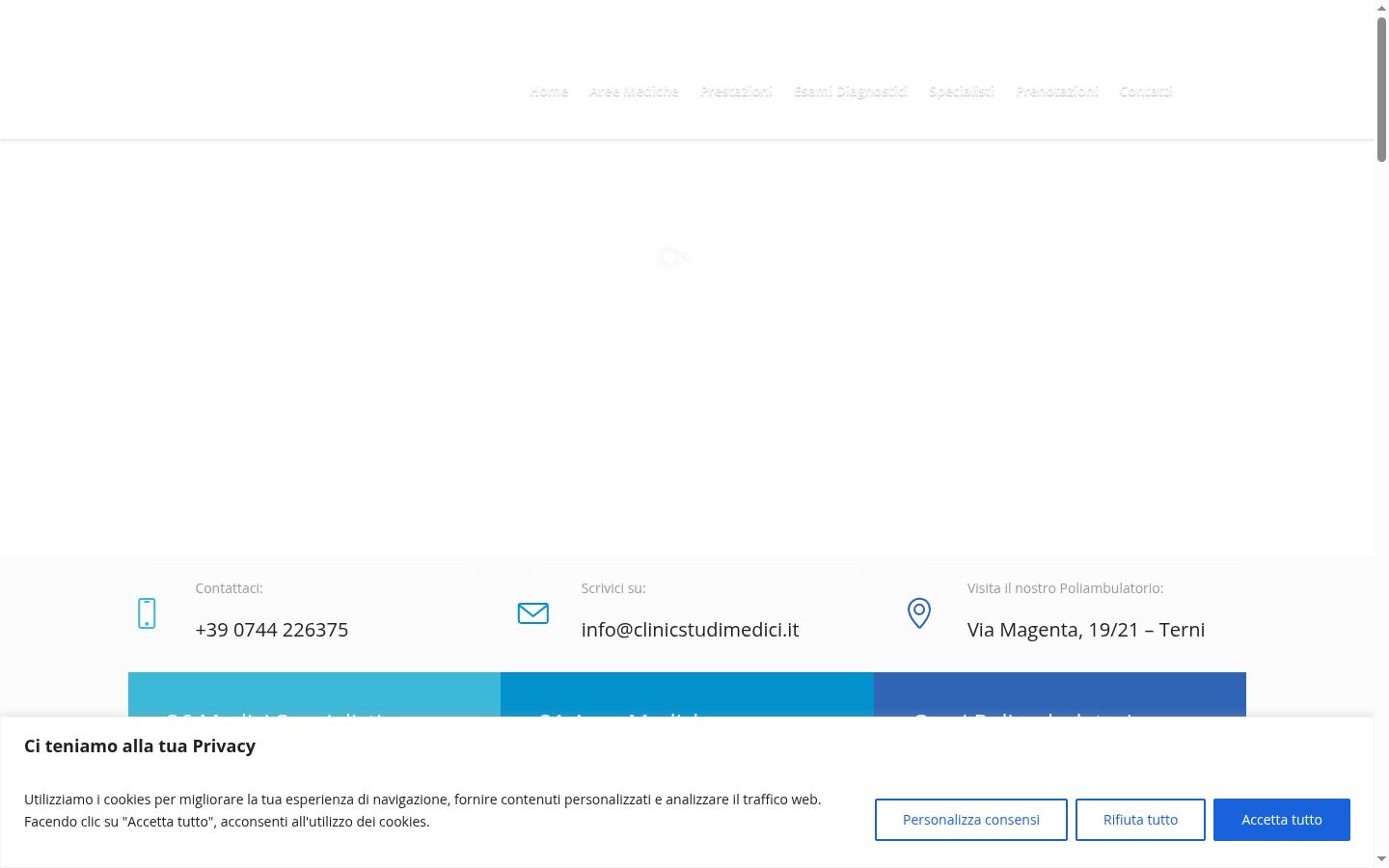The height and width of the screenshot is (868, 1389).
Task: Click phone number +39 0744 226375
Action: (x=272, y=630)
